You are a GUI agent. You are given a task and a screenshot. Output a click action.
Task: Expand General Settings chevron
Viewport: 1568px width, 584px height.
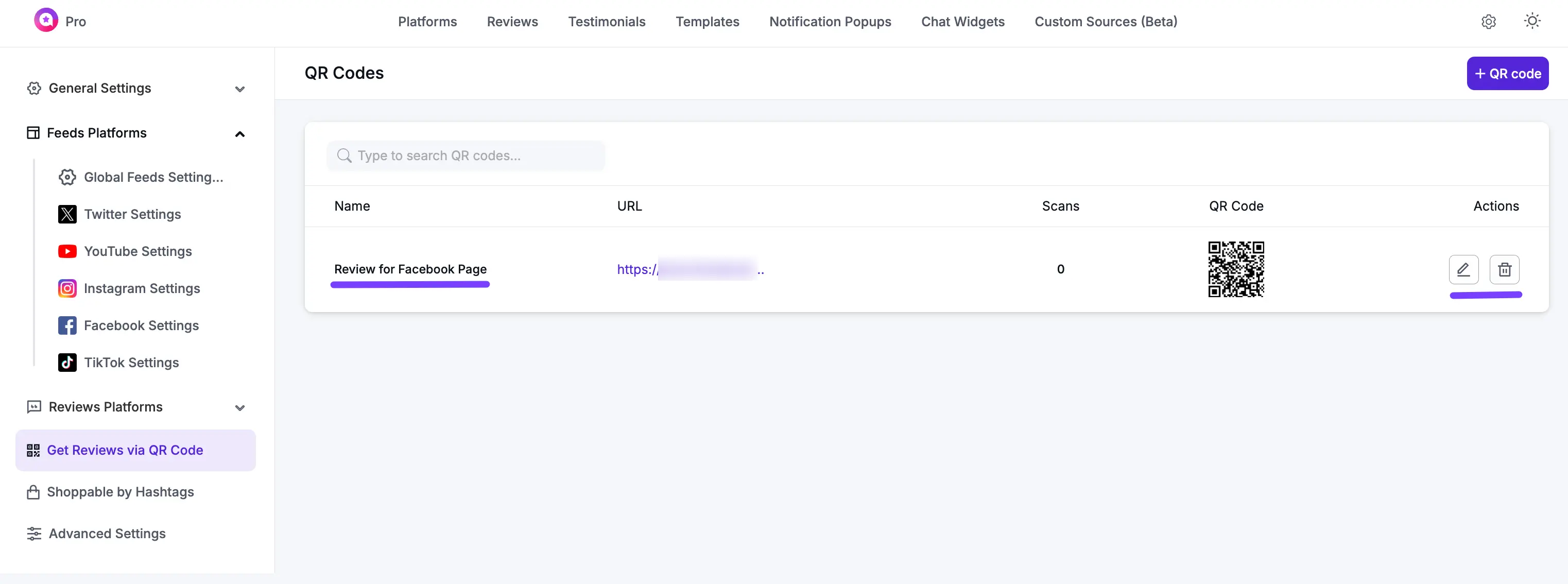240,89
